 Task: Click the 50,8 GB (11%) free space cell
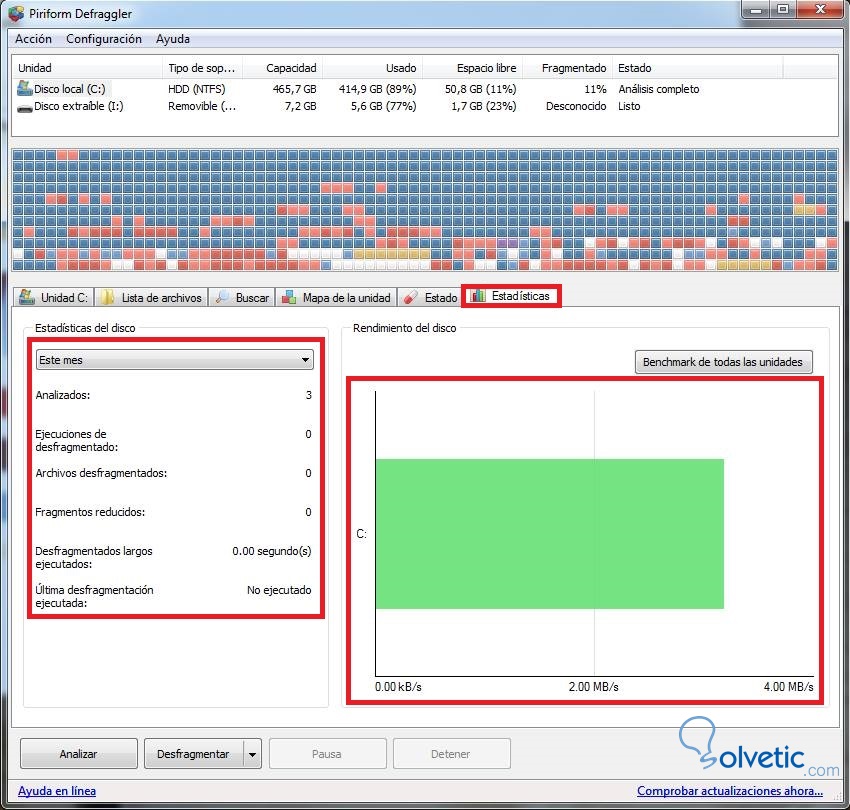tap(480, 89)
